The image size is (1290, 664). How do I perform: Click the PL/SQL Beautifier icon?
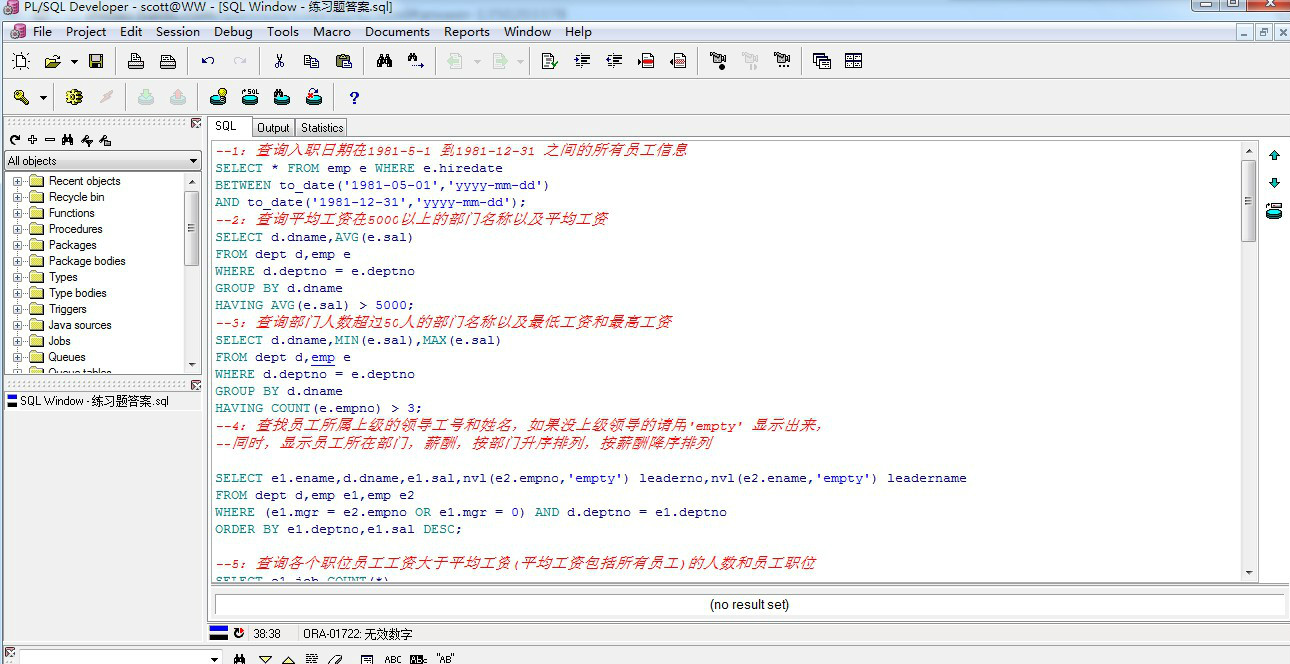[x=549, y=61]
